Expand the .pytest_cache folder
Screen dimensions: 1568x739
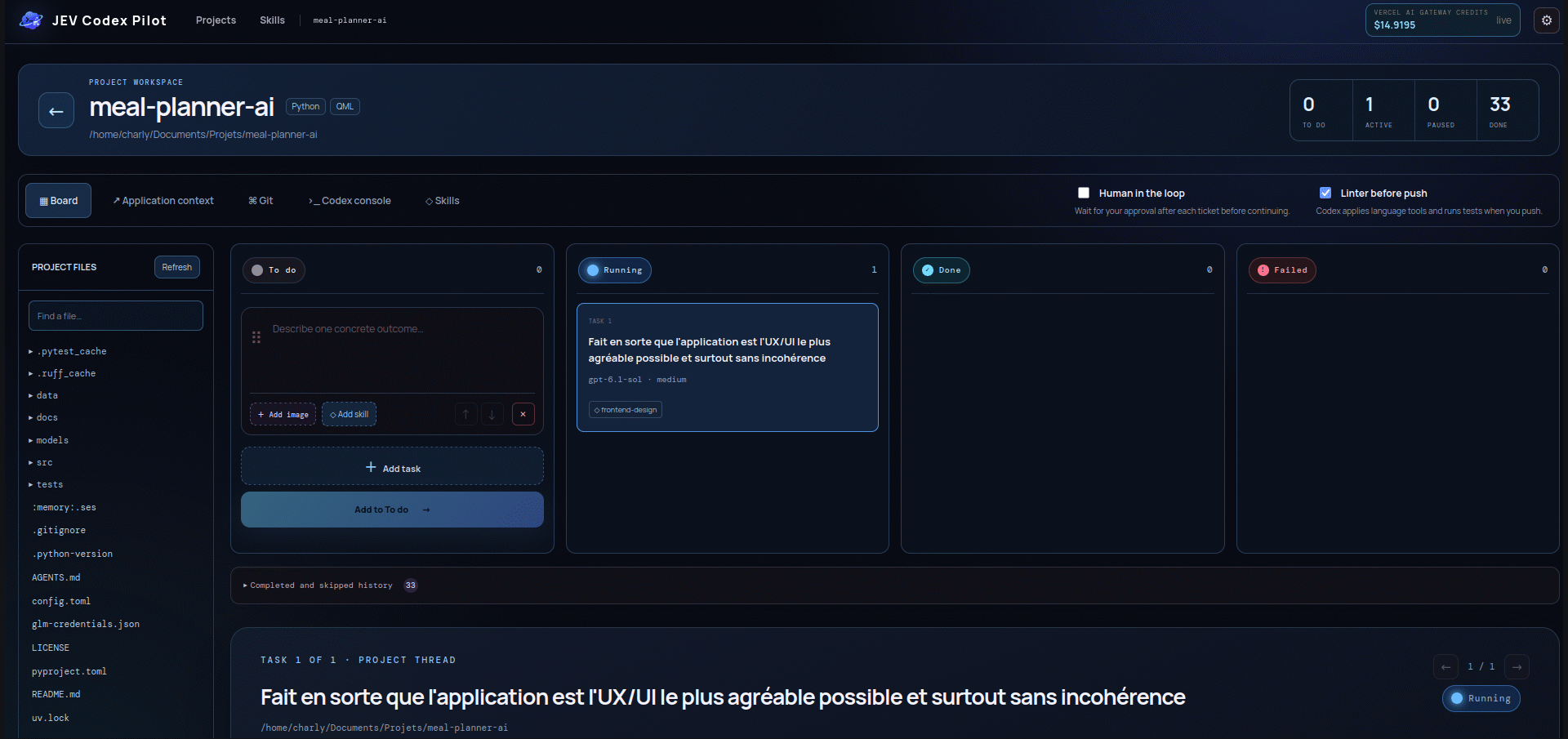click(68, 351)
